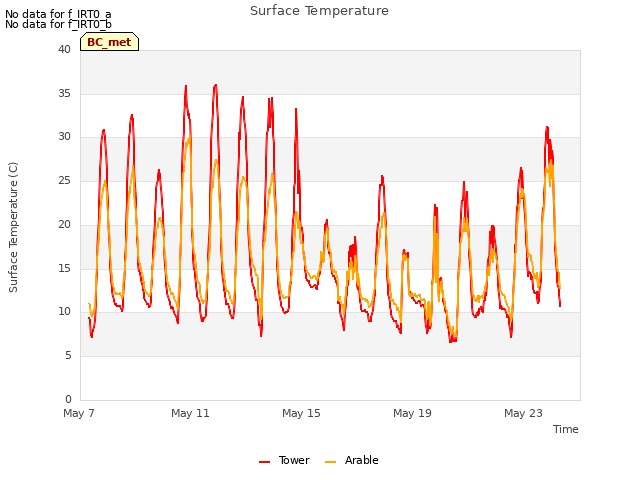Click the May 11 x-axis label
The height and width of the screenshot is (480, 640).
point(190,413)
